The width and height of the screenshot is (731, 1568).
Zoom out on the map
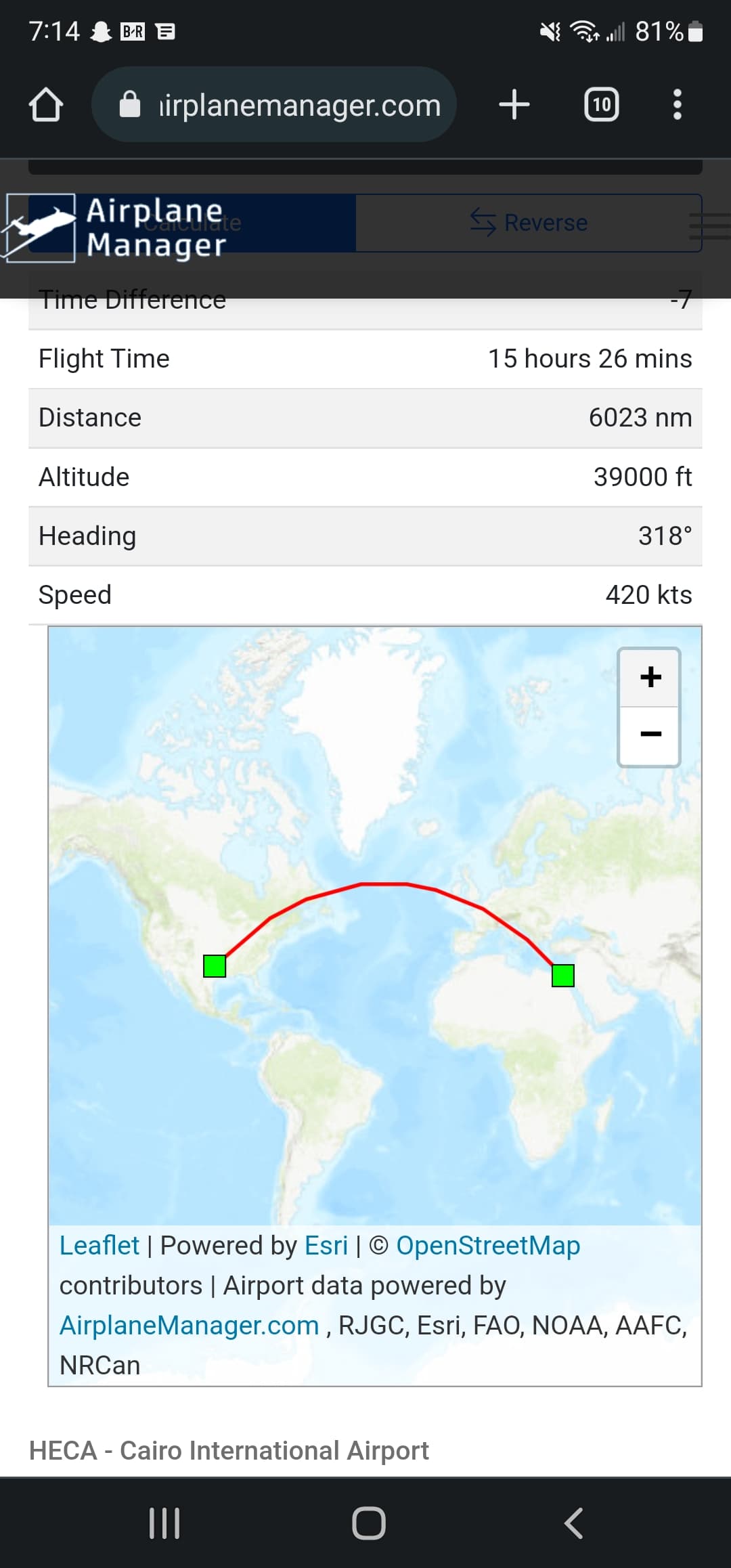pyautogui.click(x=650, y=735)
